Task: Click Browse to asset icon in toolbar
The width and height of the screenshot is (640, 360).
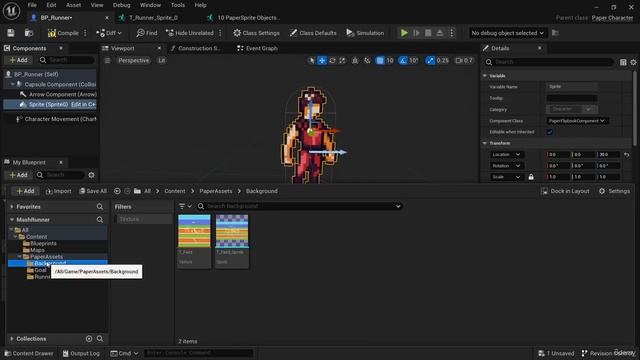Action: click(29, 33)
